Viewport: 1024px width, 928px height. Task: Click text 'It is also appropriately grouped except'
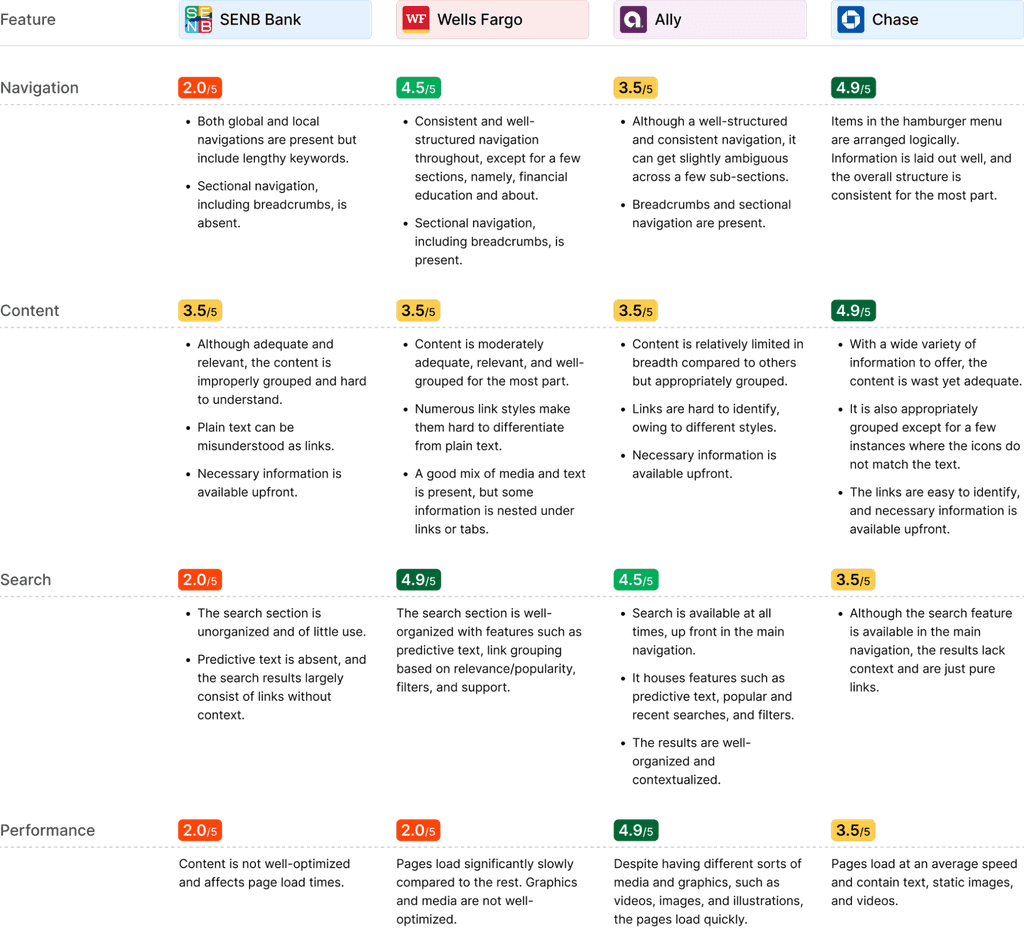tap(935, 436)
